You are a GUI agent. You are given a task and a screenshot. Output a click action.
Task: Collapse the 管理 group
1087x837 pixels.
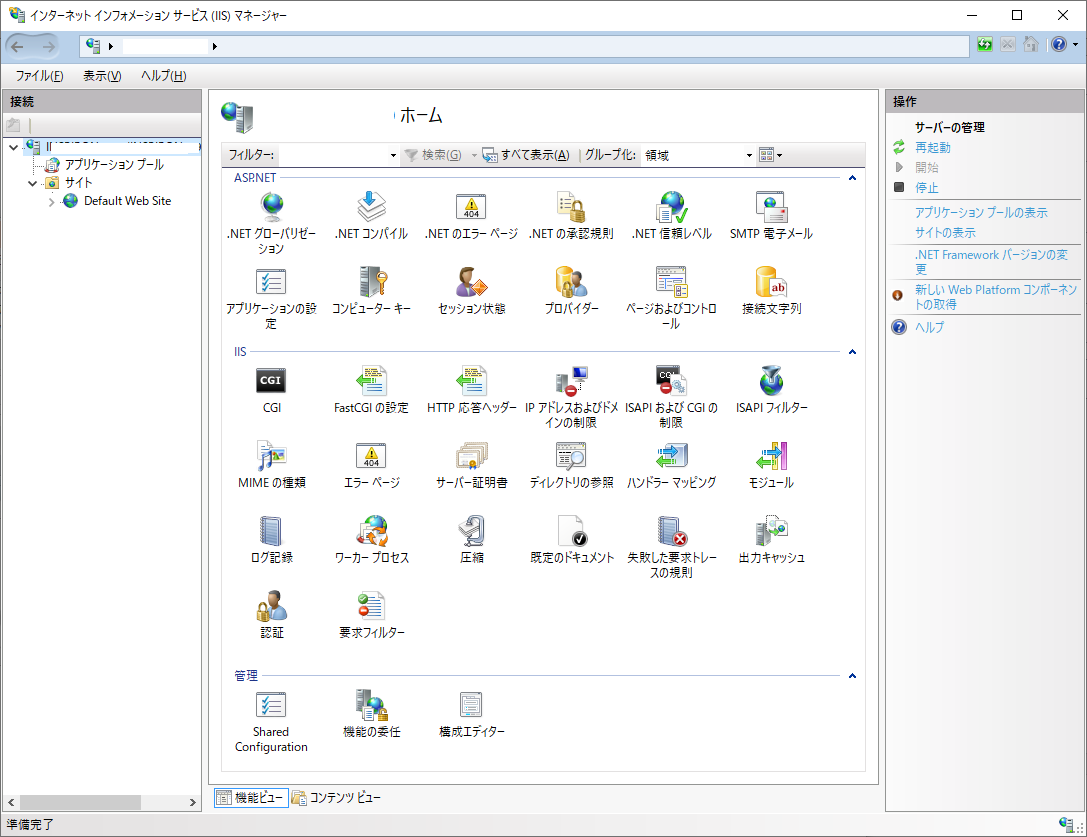coord(852,676)
